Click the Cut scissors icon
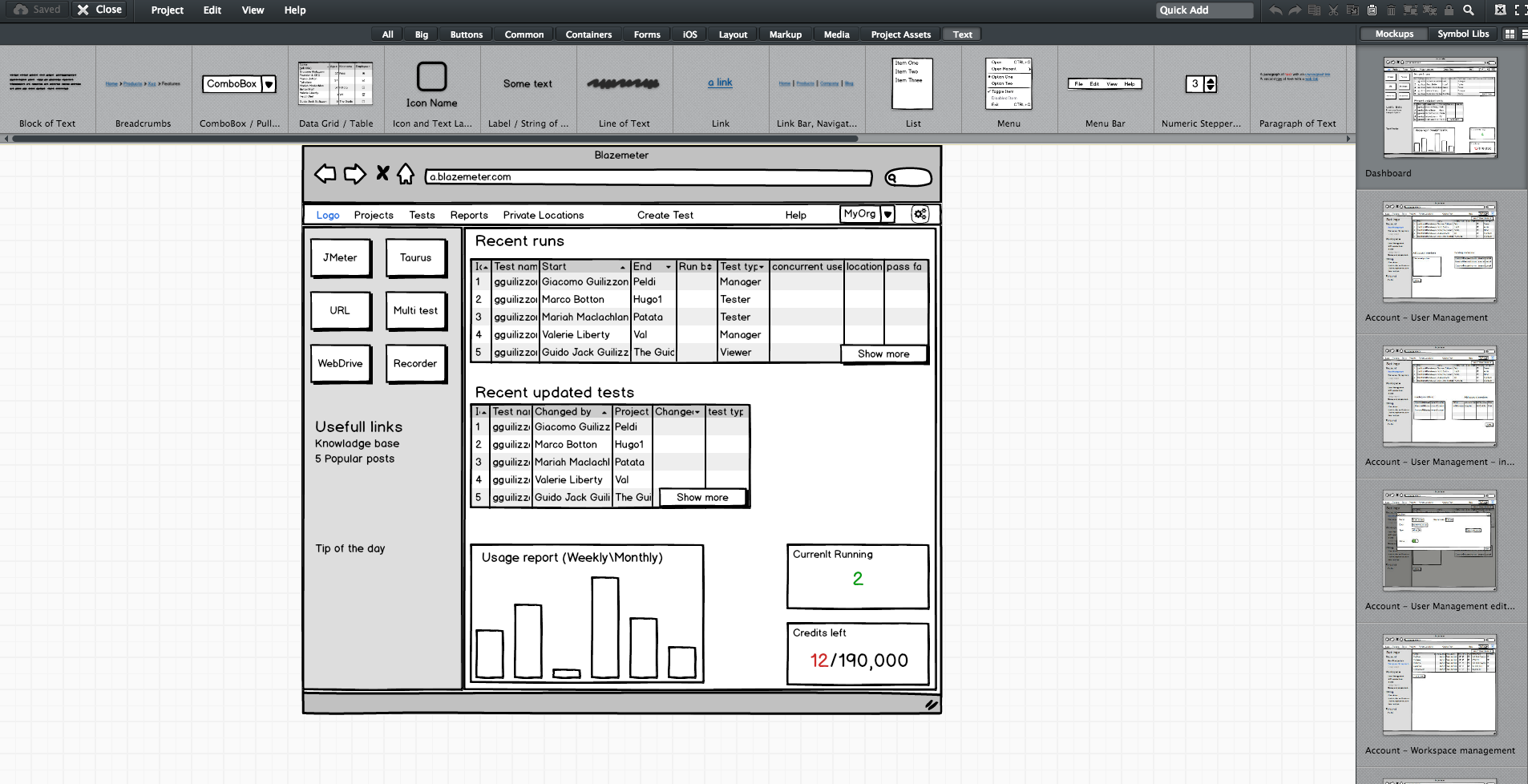This screenshot has width=1528, height=784. pyautogui.click(x=1333, y=10)
